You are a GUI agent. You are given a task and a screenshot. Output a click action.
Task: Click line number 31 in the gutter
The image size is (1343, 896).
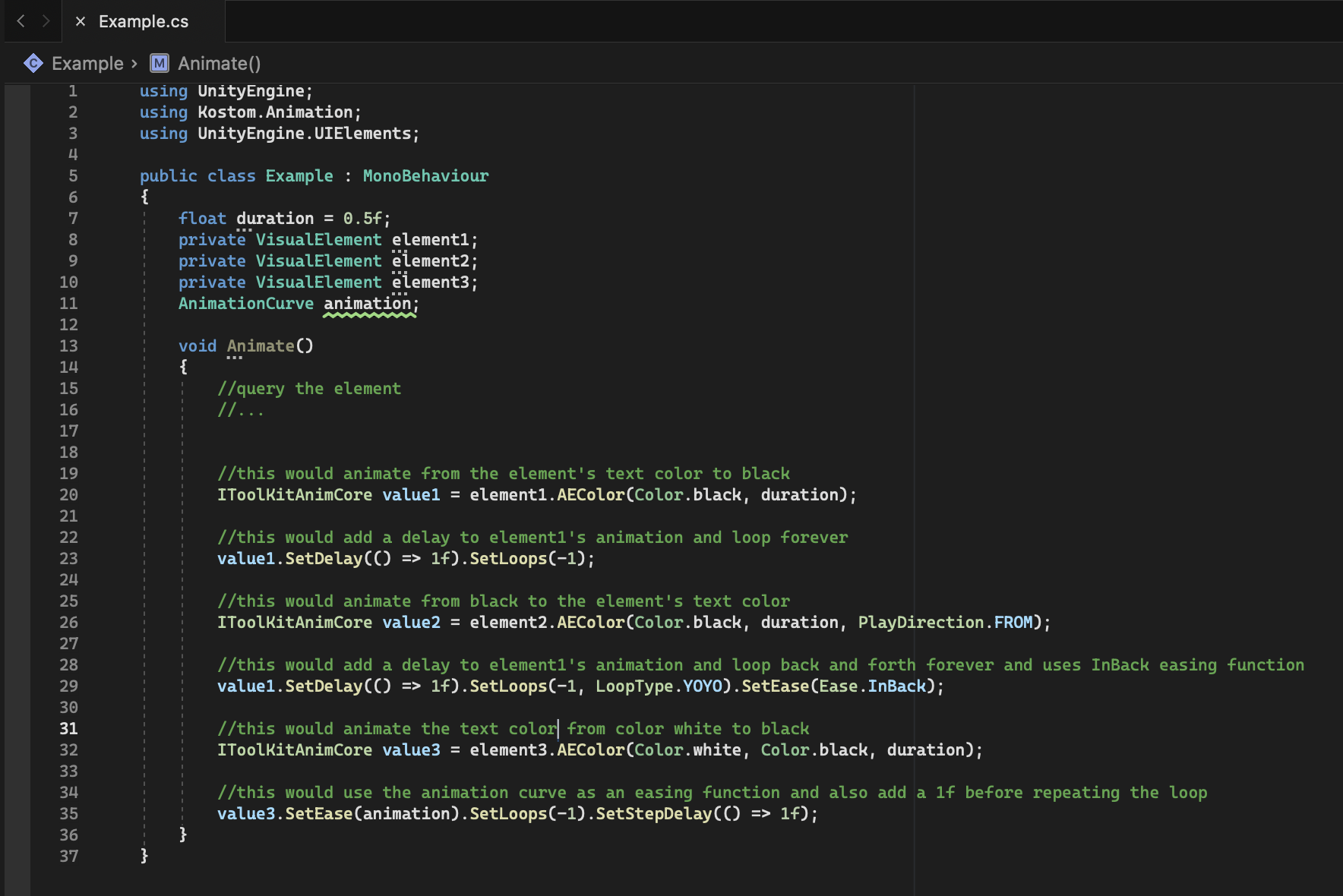[x=68, y=728]
